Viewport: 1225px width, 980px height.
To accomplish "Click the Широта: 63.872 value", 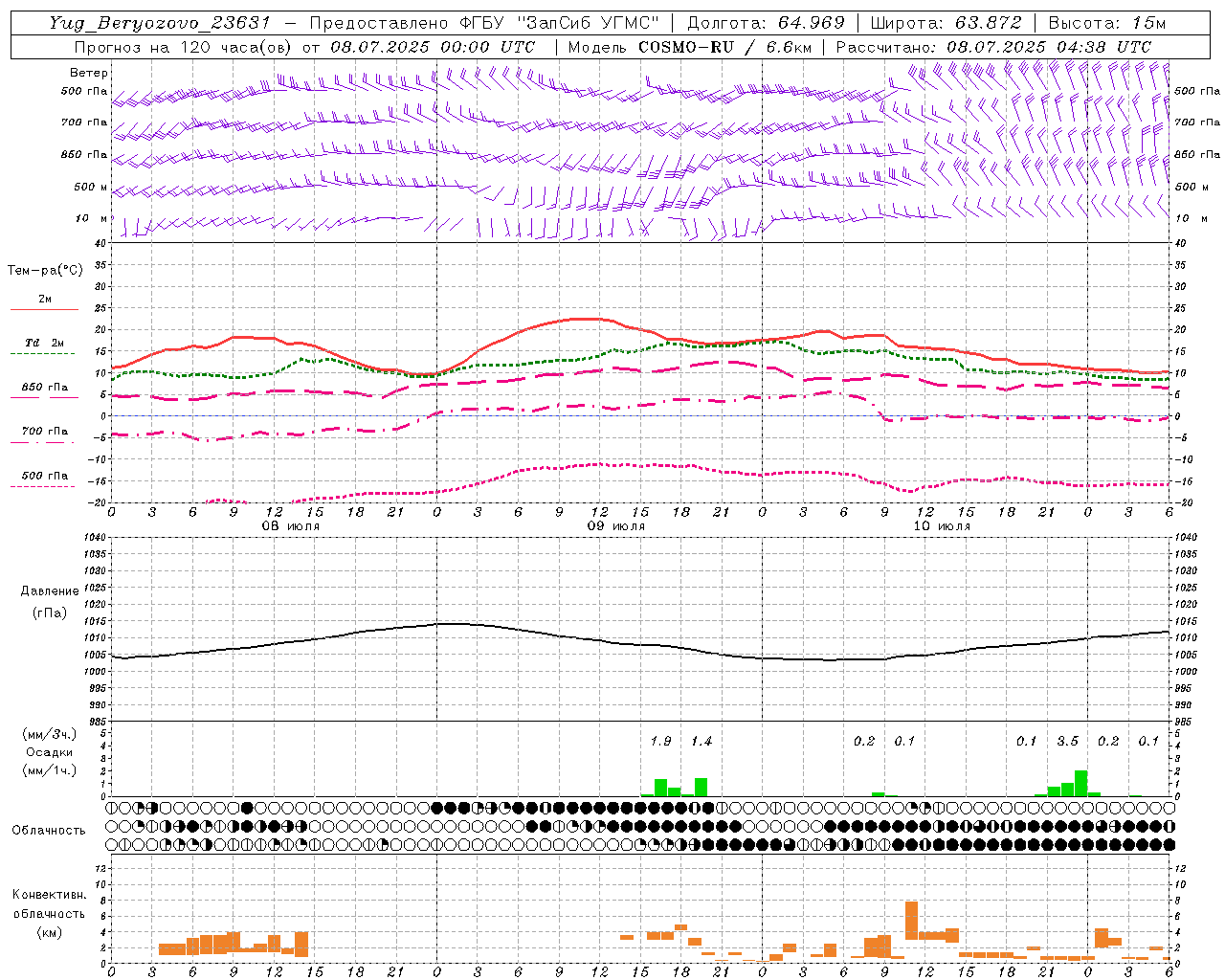I will (x=946, y=23).
